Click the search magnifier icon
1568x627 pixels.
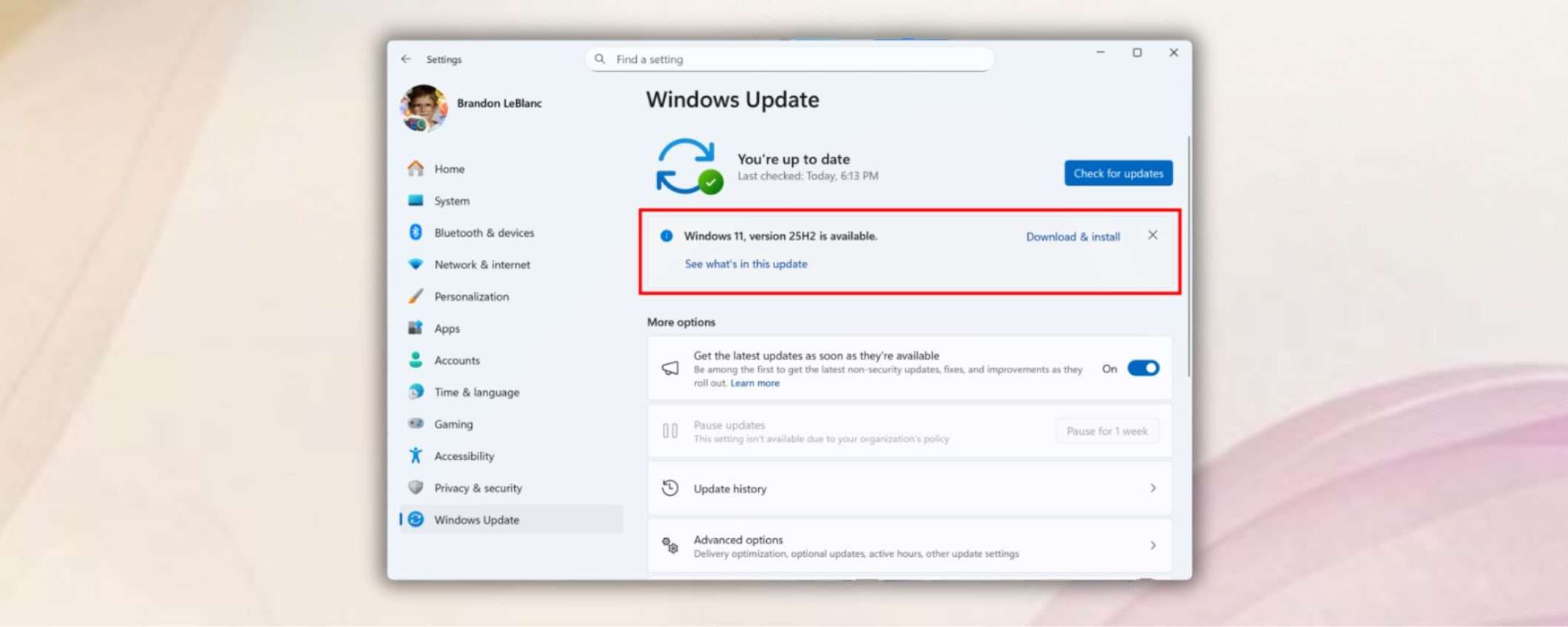(600, 58)
